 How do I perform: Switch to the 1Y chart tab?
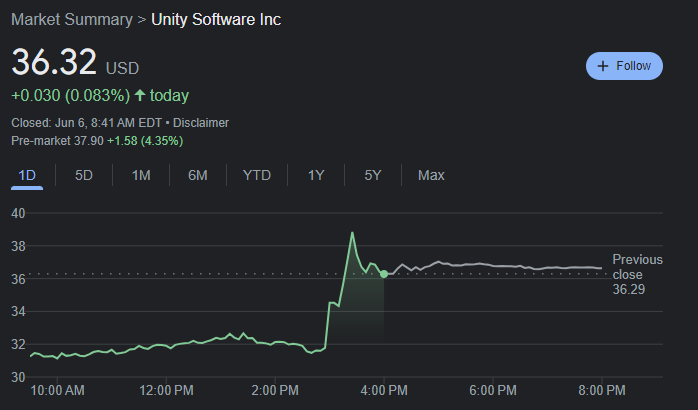point(316,176)
